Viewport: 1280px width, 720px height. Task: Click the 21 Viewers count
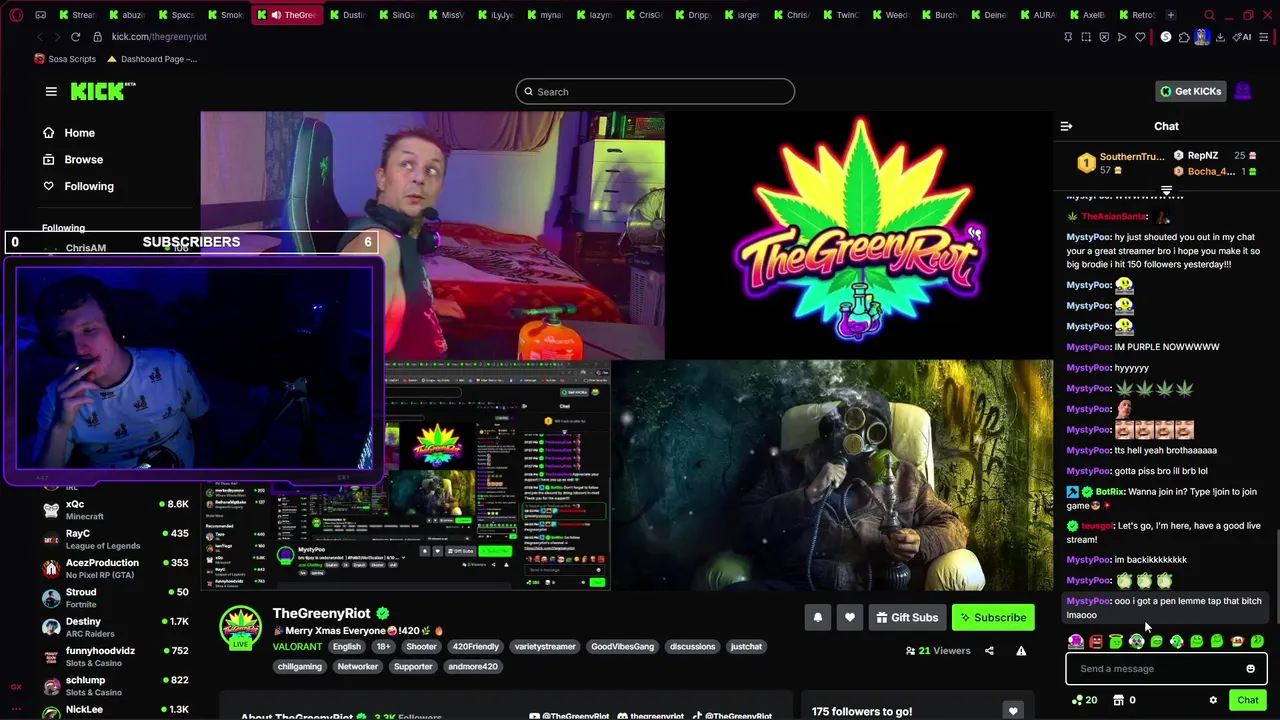point(938,651)
